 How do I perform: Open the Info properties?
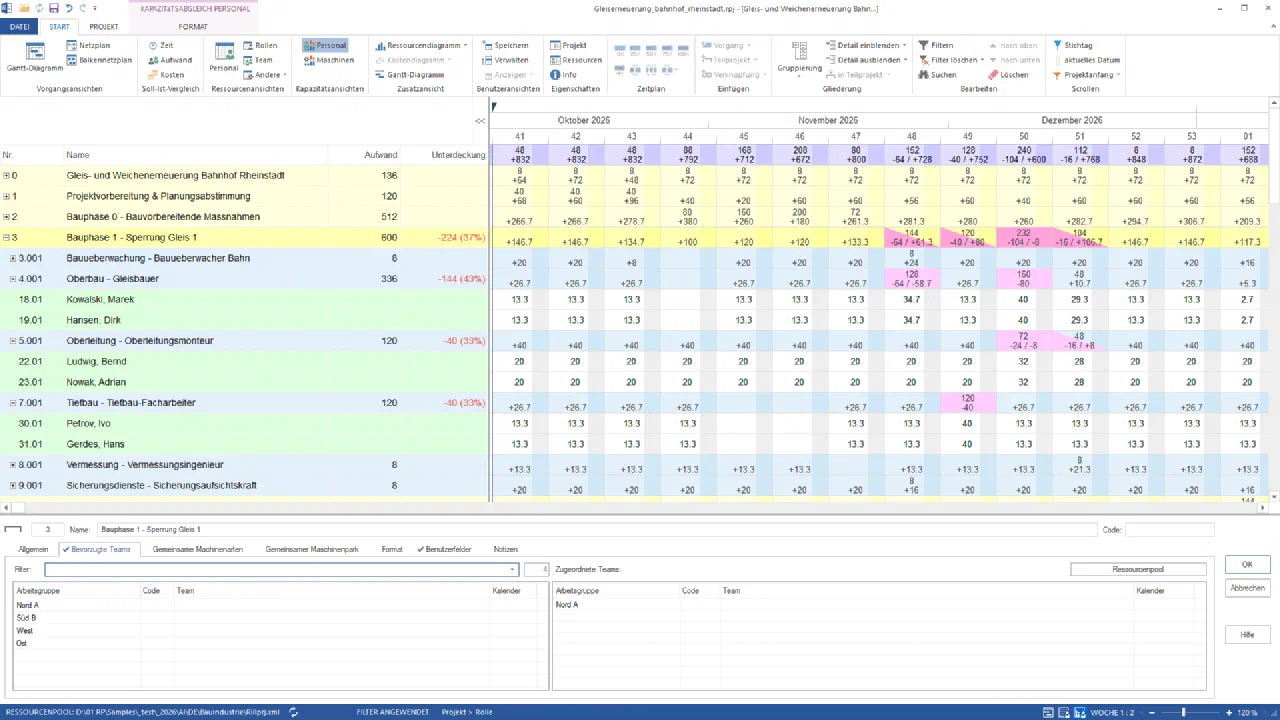coord(563,75)
